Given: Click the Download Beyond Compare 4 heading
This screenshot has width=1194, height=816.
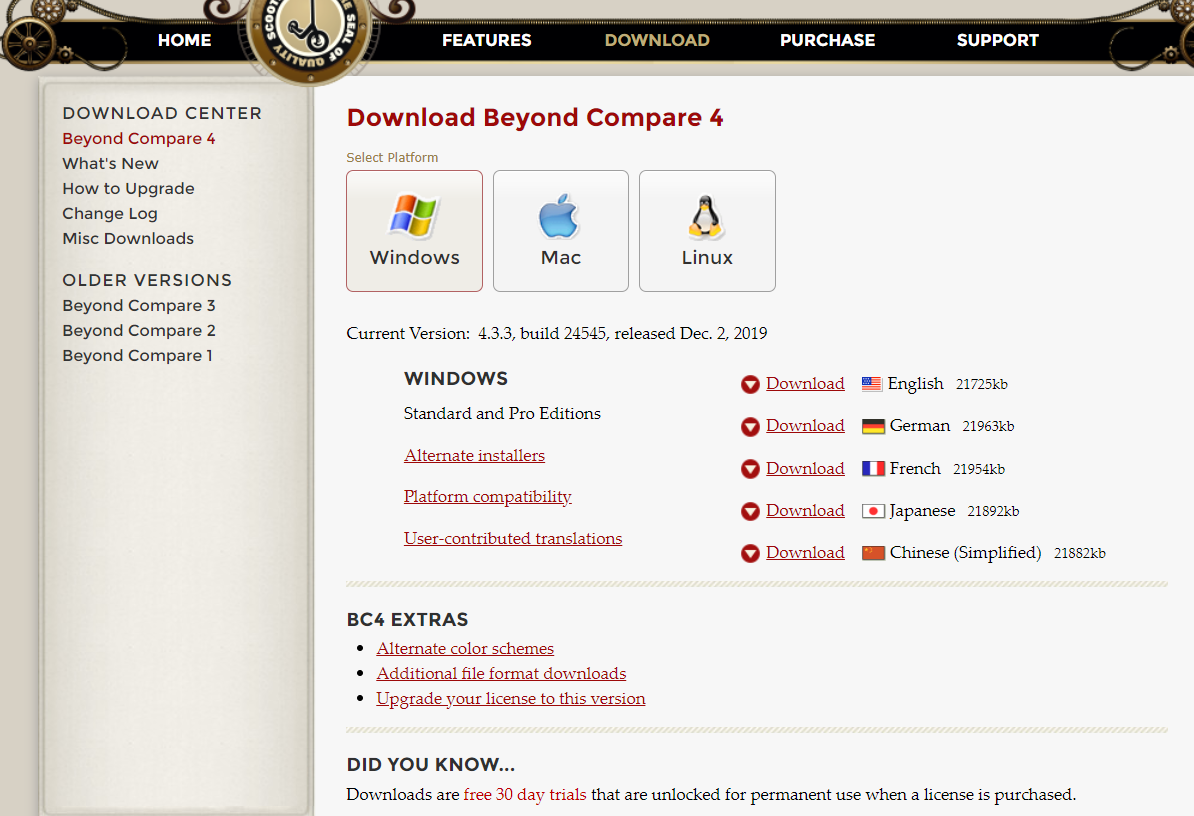Looking at the screenshot, I should [535, 117].
